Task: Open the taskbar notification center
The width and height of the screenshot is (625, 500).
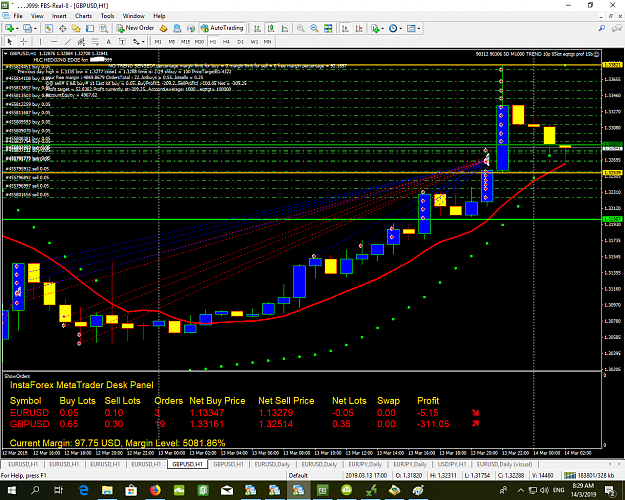Action: [x=609, y=490]
